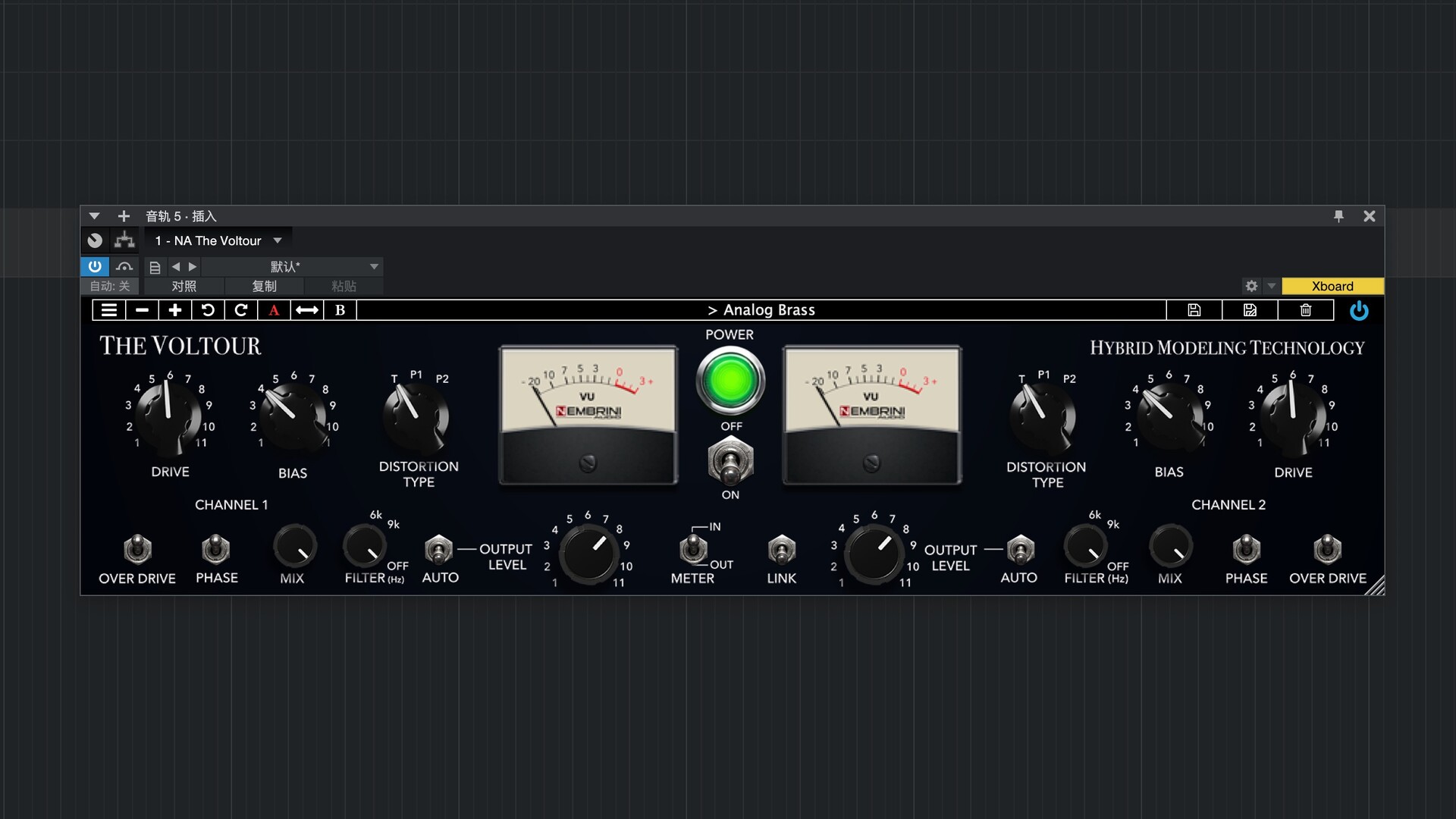Toggle Channel 1 OVER DRIVE switch
This screenshot has width=1456, height=819.
click(x=137, y=549)
